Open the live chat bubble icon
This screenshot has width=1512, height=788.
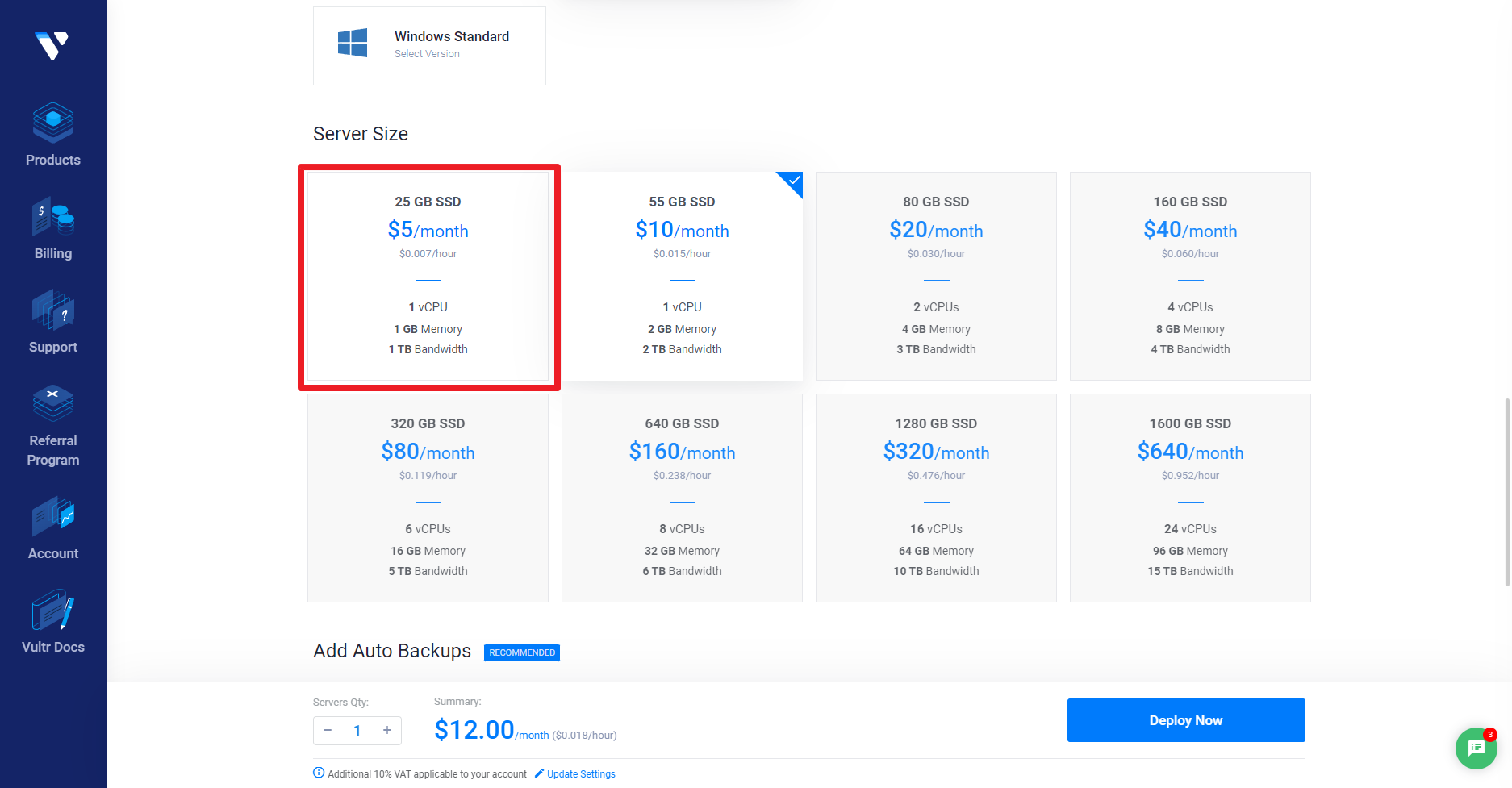click(1476, 748)
